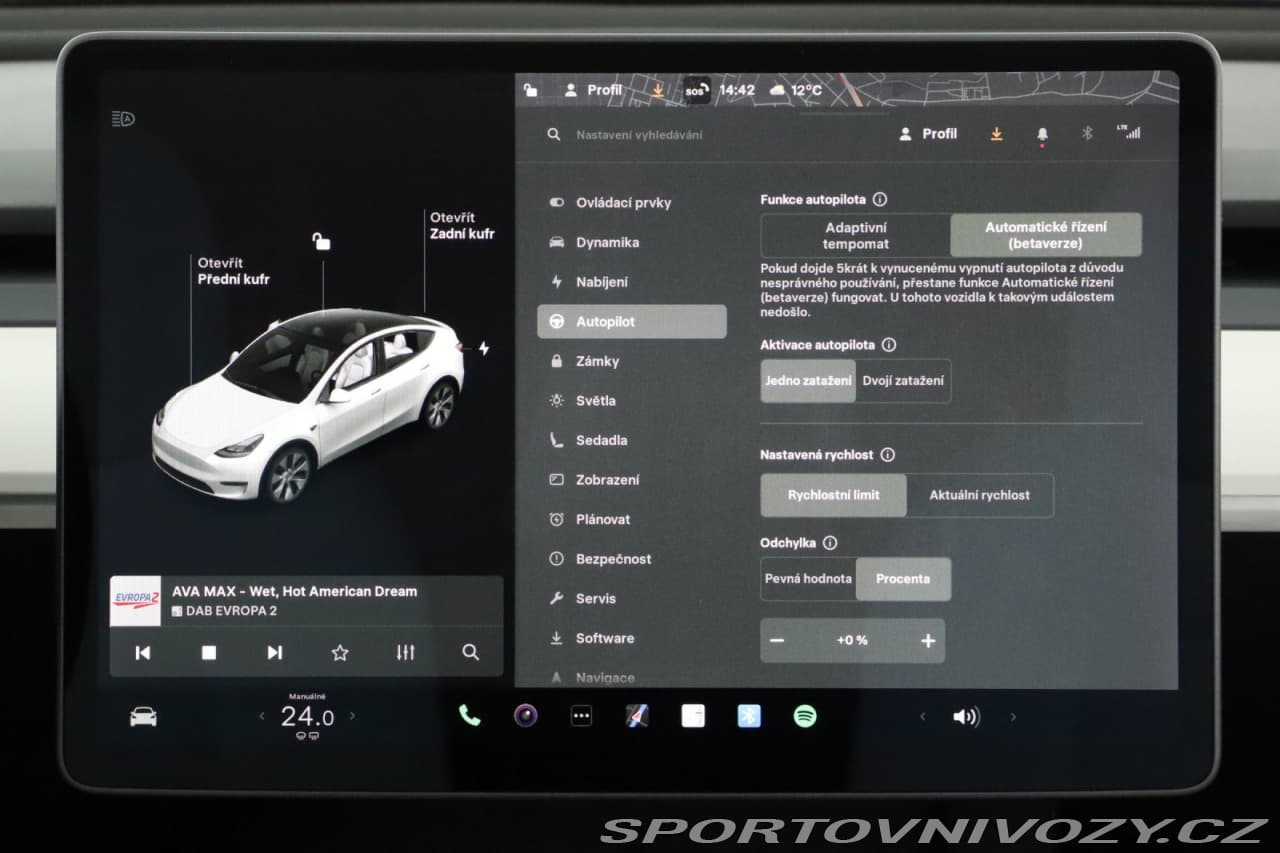This screenshot has height=853, width=1280.
Task: Open the Profil dropdown above the map
Action: (x=594, y=90)
